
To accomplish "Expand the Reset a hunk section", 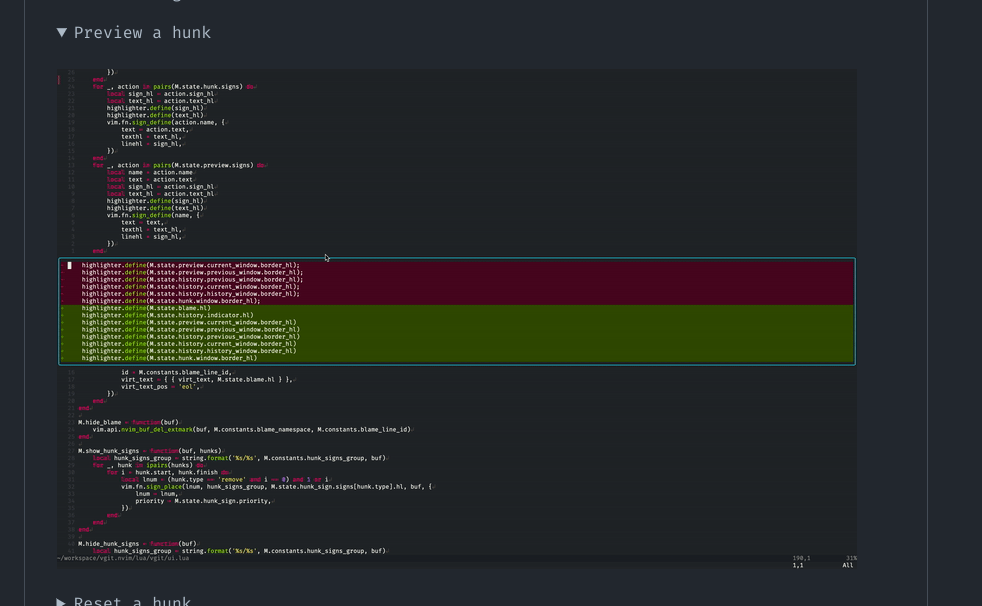I will point(62,600).
